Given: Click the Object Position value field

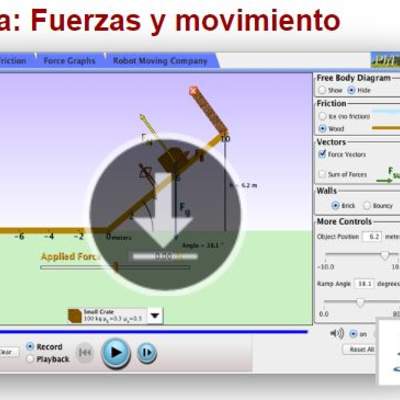Looking at the screenshot, I should [x=372, y=236].
